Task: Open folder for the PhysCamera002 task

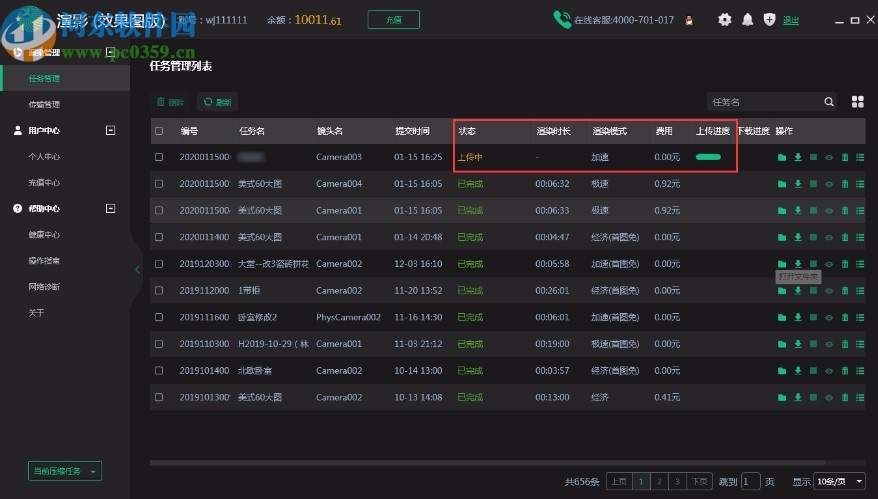Action: point(782,318)
